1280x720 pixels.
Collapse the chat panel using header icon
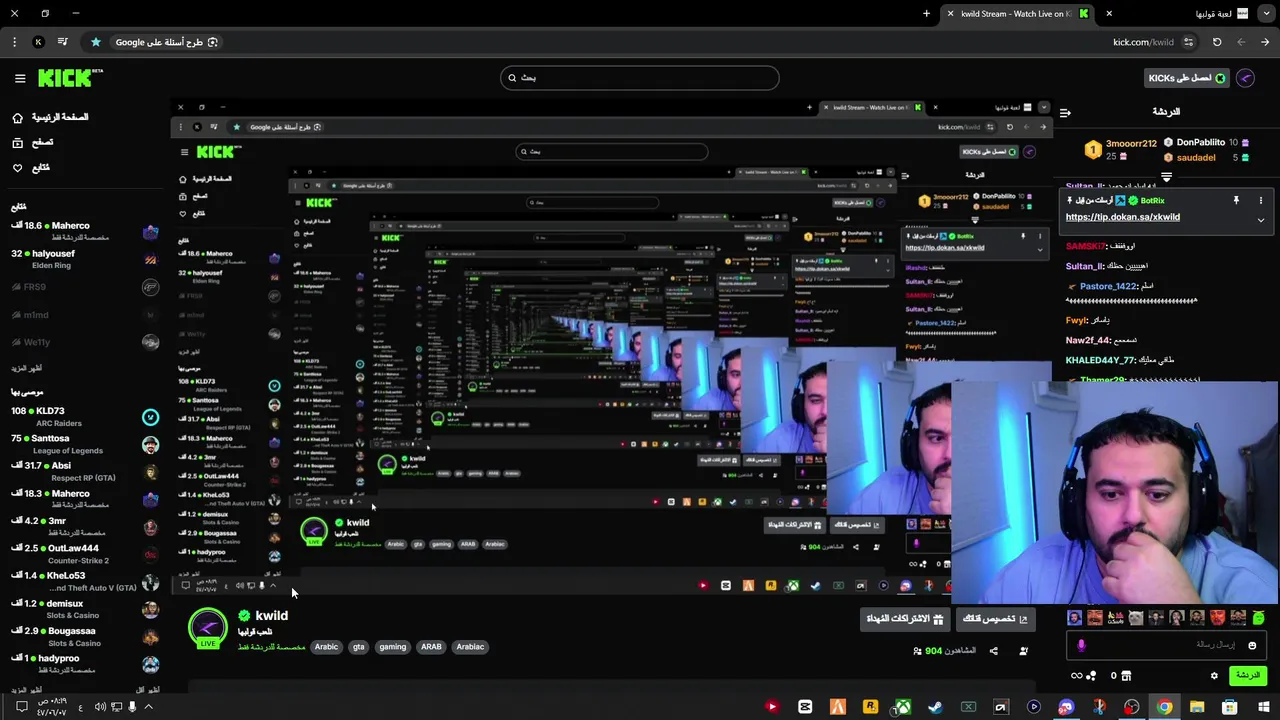point(1065,112)
